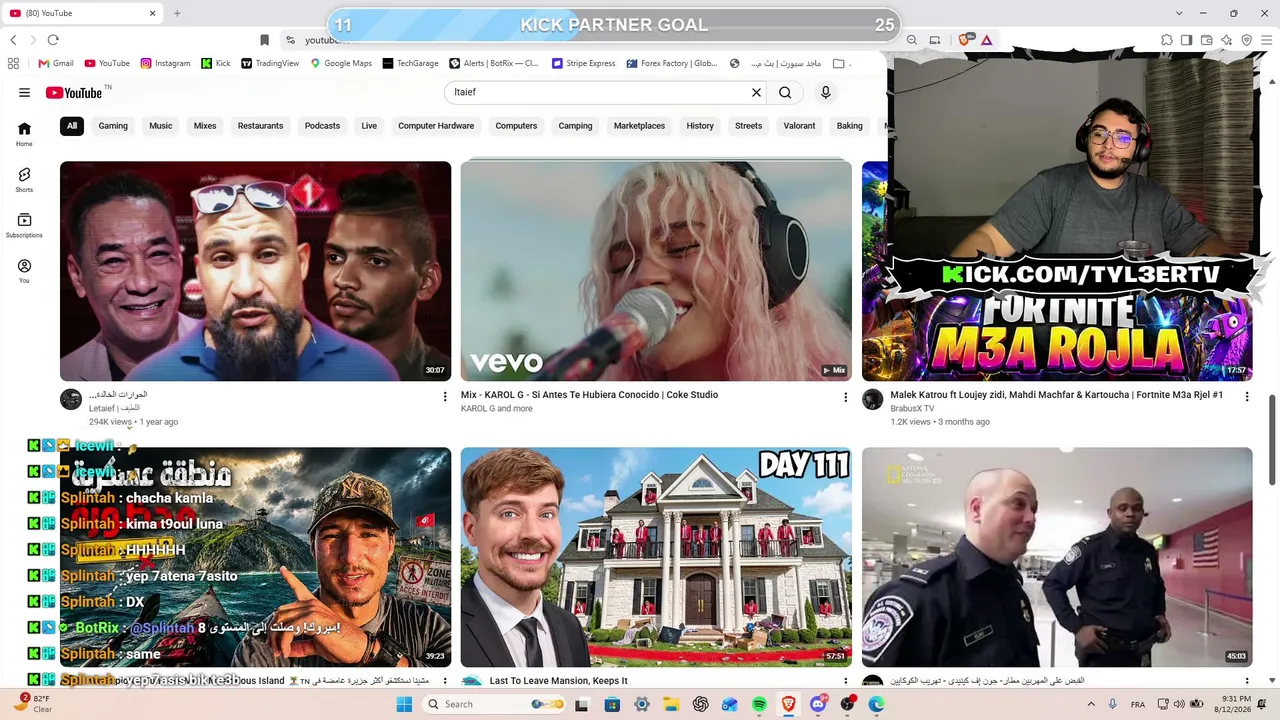Open the Leo AI sparkle icon
Image resolution: width=1280 pixels, height=720 pixels.
1226,40
